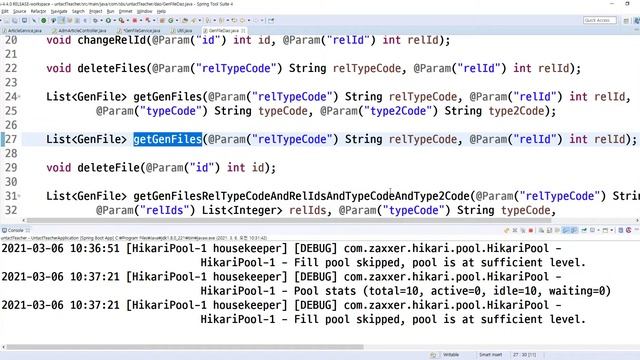Screen dimensions: 640x360
Task: Click the red Stop toolbar icon
Action: point(135,20)
